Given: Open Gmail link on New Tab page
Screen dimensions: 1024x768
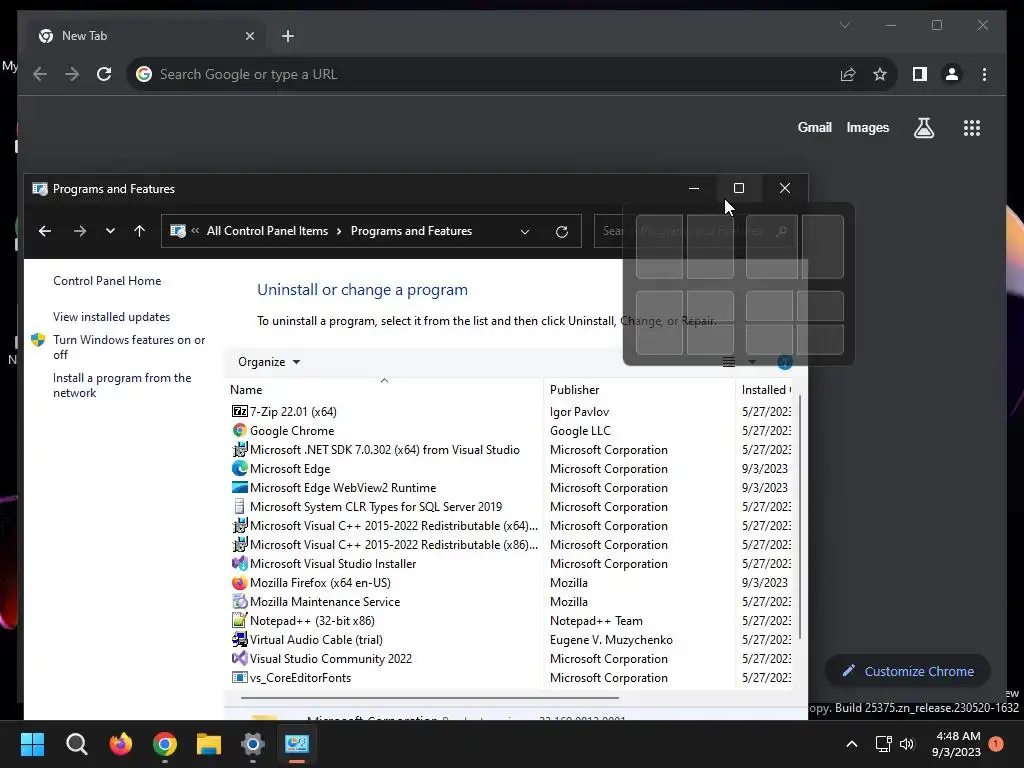Looking at the screenshot, I should (x=814, y=127).
